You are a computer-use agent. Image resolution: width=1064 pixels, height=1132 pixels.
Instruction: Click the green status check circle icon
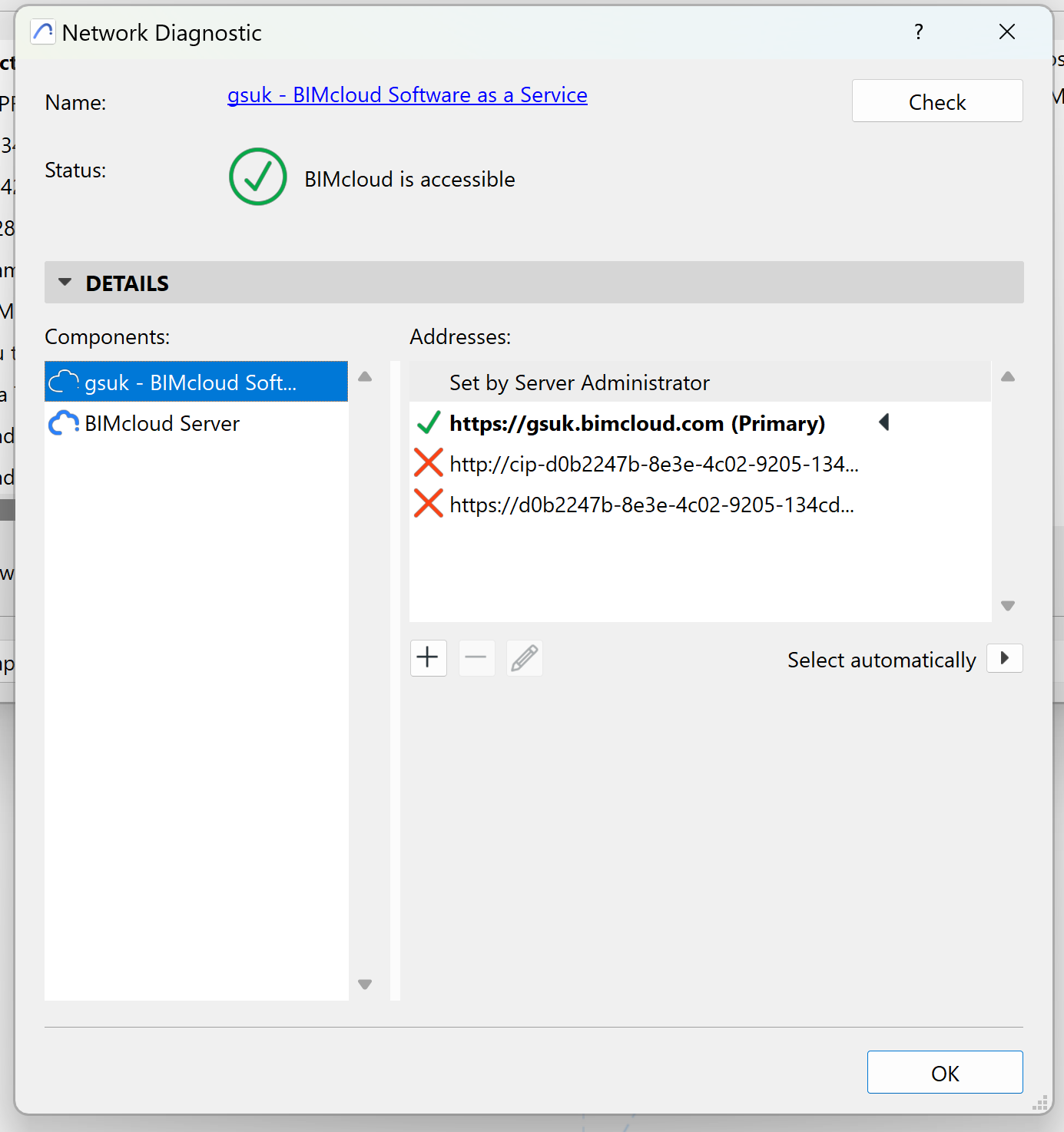pos(258,177)
